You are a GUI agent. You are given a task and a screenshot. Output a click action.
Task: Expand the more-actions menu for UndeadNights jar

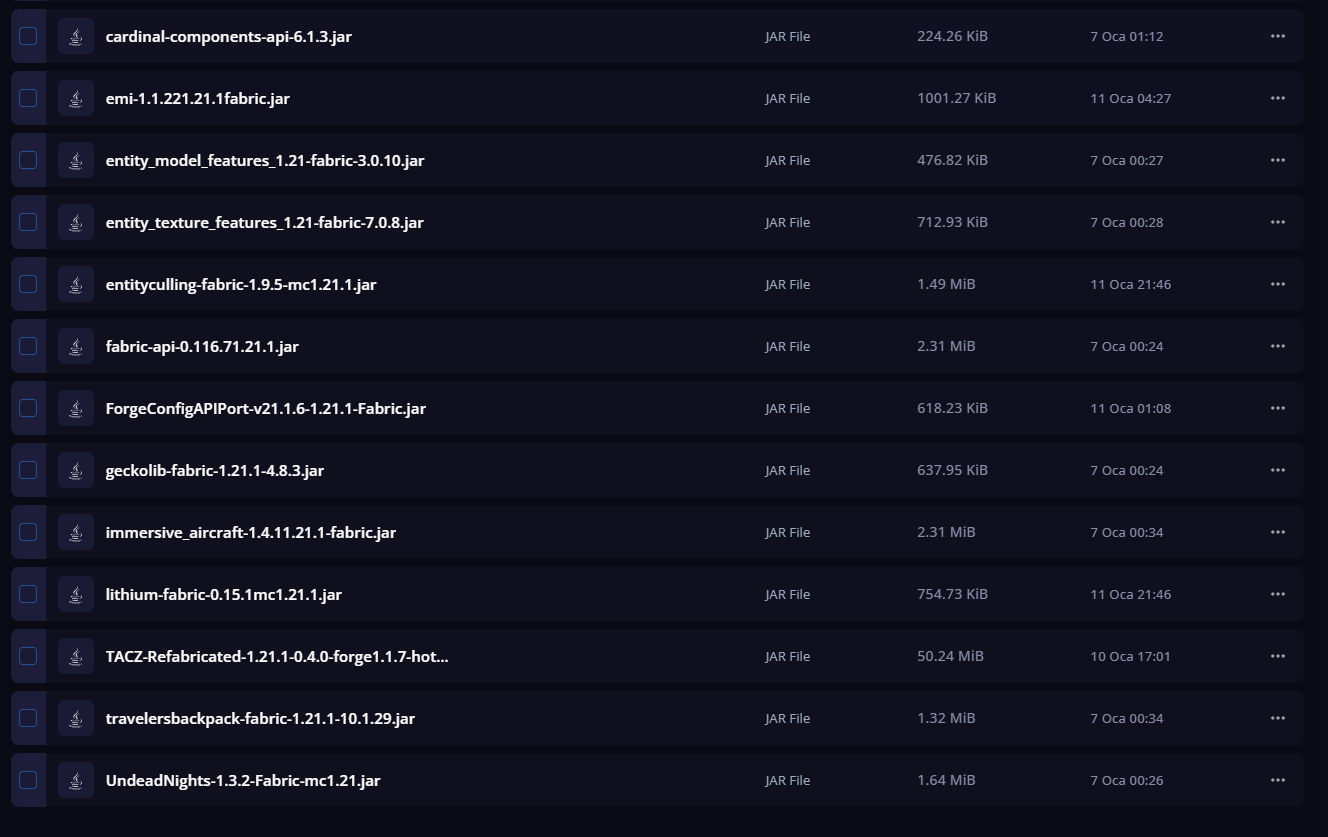(1278, 780)
